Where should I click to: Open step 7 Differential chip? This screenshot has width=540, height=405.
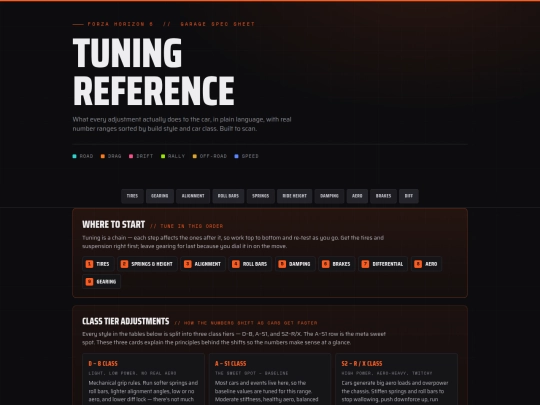click(x=383, y=264)
